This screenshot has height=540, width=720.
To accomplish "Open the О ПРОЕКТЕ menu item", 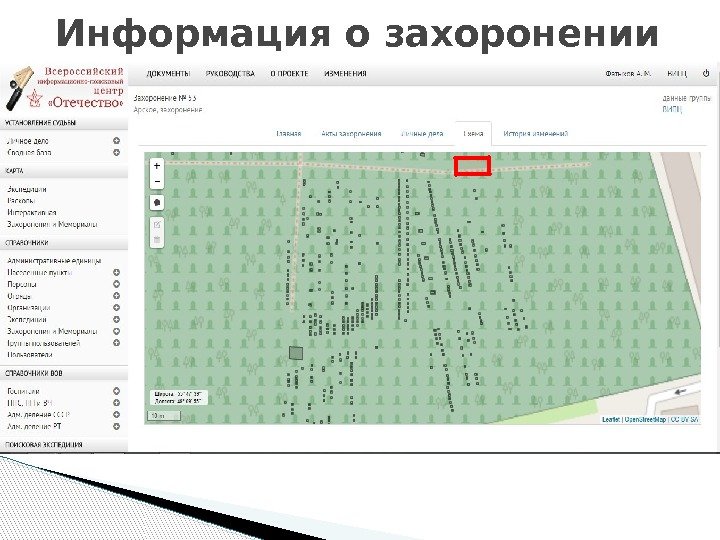I will 289,73.
